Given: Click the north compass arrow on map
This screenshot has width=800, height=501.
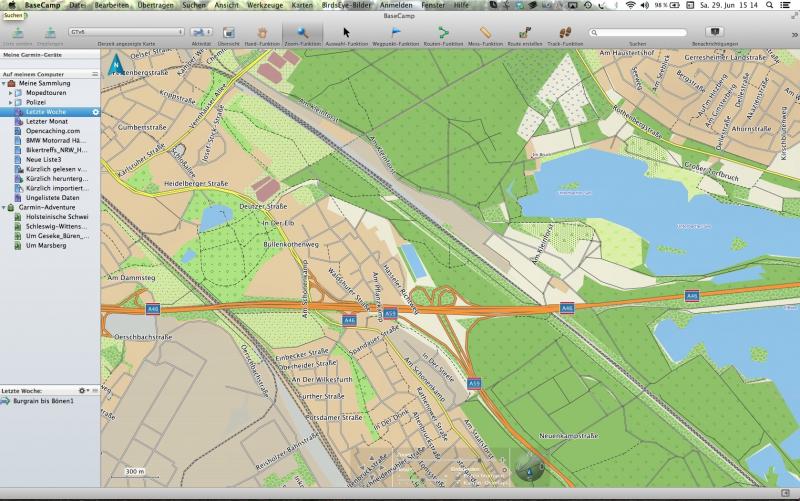Looking at the screenshot, I should coord(118,68).
